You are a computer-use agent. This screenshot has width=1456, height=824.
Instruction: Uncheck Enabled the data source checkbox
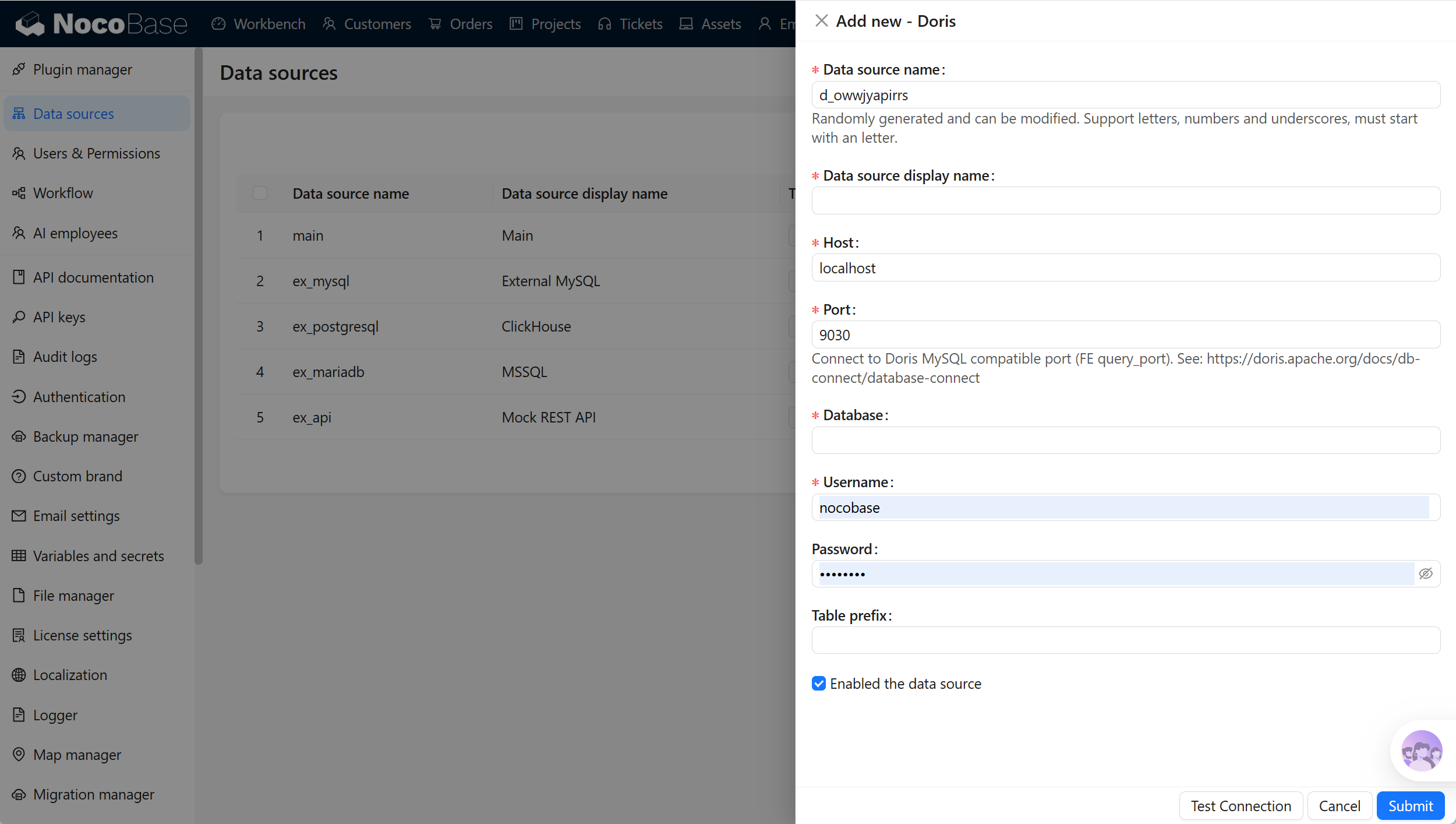pyautogui.click(x=818, y=684)
